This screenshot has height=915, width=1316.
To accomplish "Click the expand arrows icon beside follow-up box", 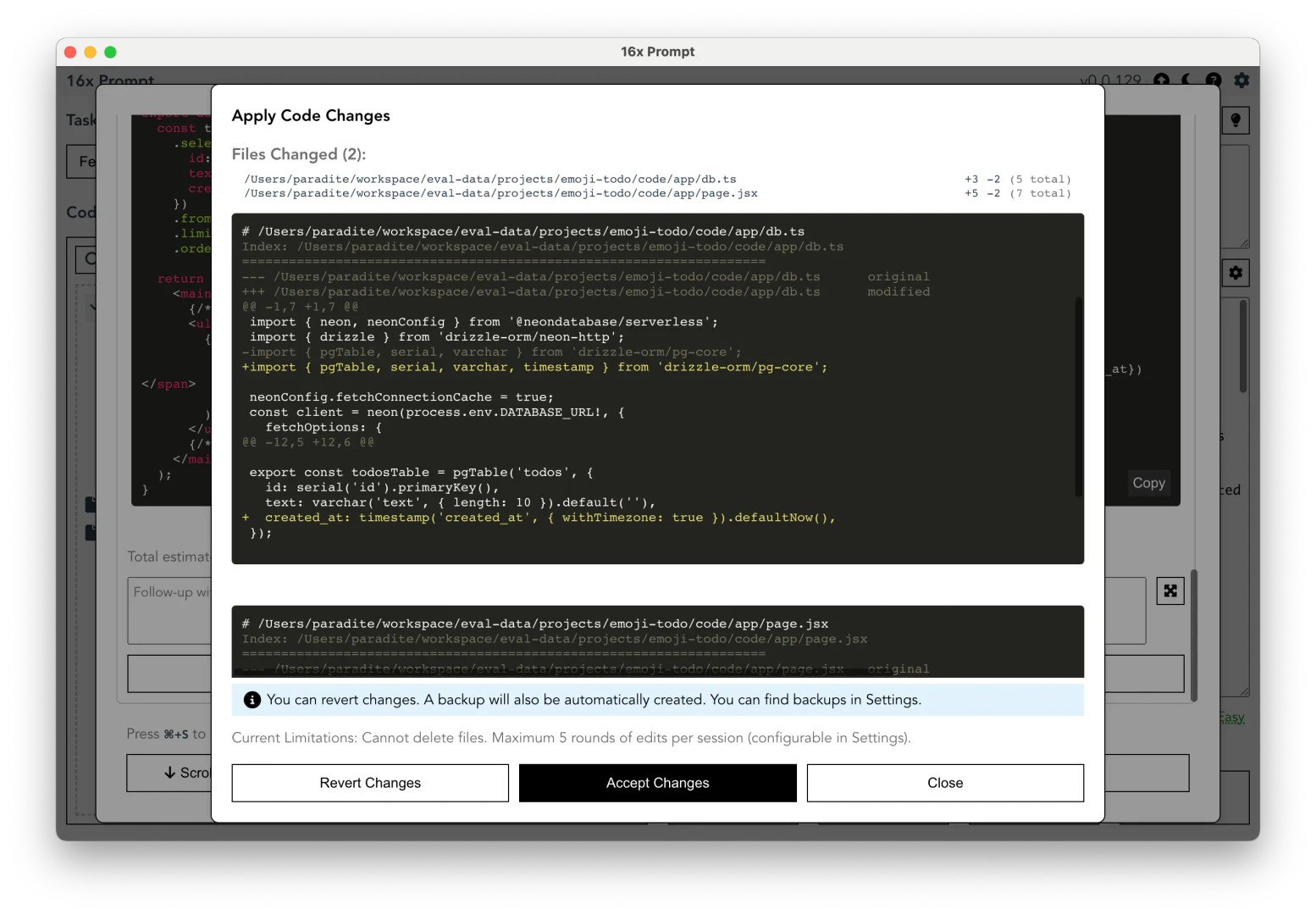I will pyautogui.click(x=1170, y=591).
